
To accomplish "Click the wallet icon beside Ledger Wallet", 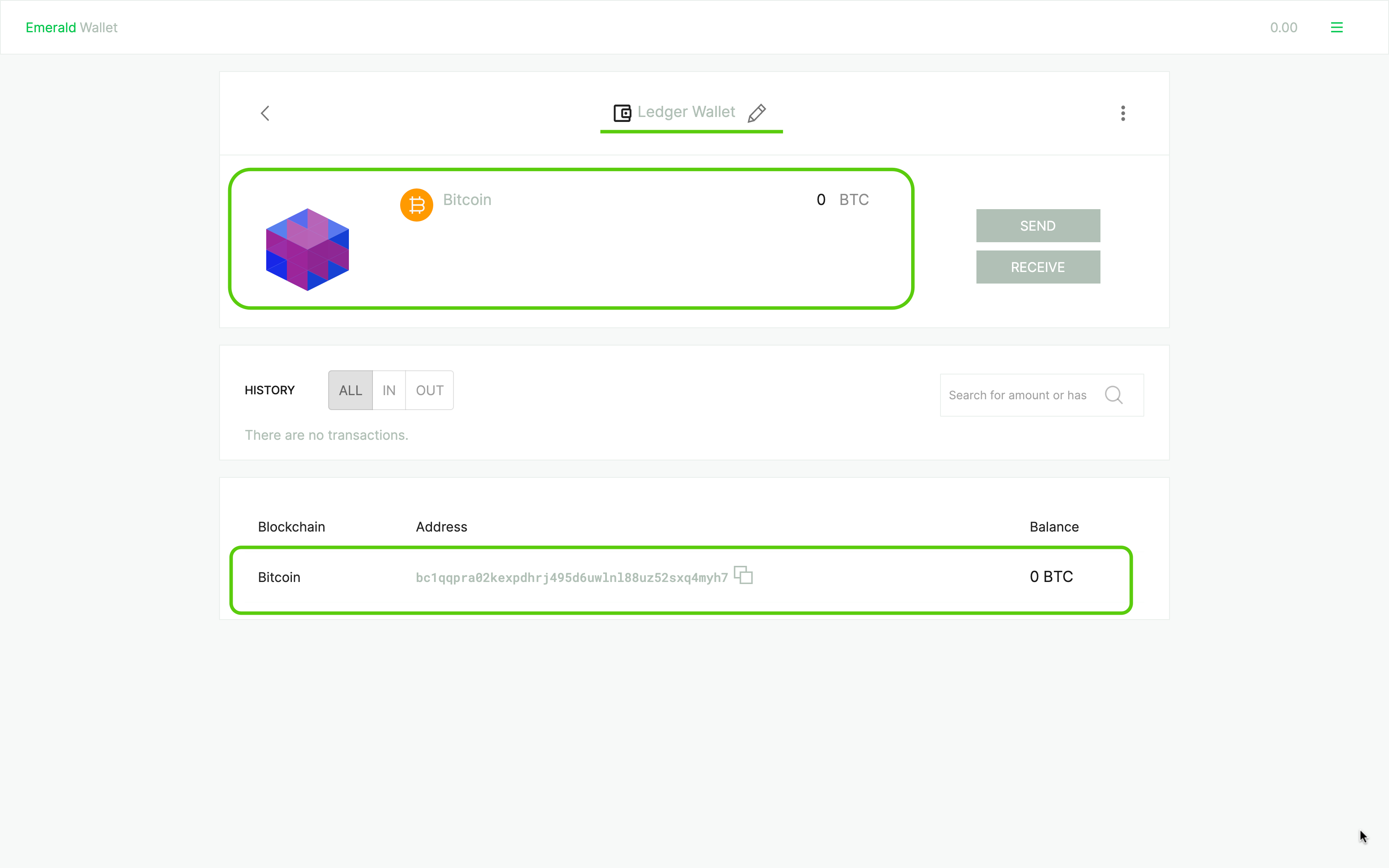I will (622, 113).
